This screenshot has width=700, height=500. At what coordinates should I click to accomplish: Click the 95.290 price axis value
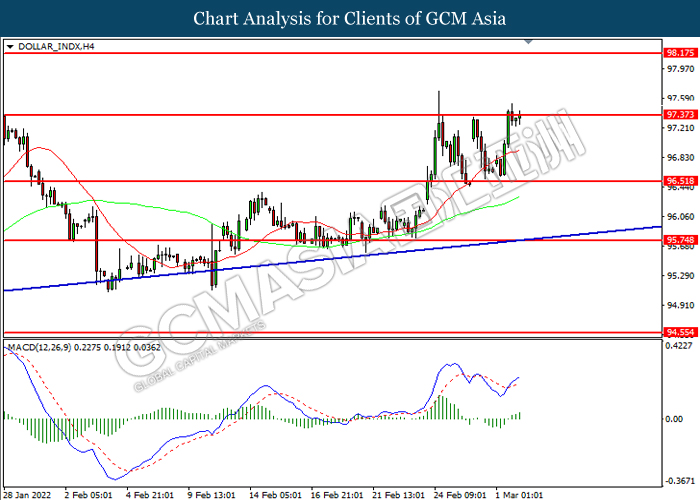click(x=681, y=276)
